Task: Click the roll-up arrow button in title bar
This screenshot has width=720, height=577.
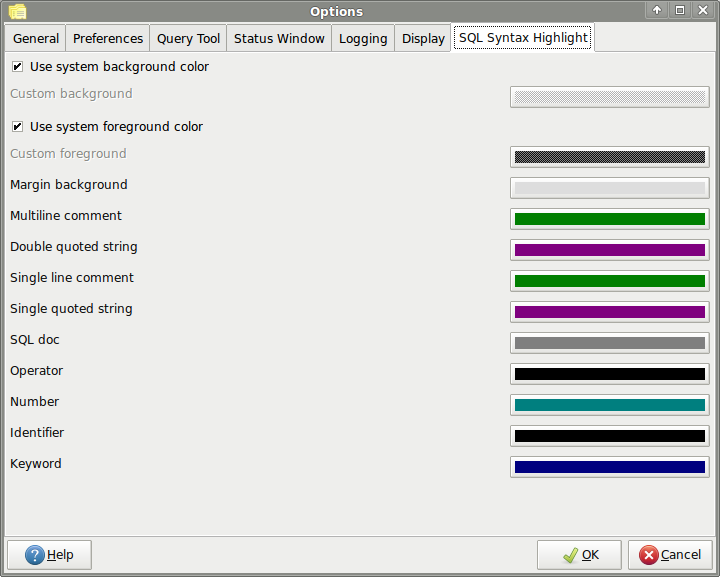Action: coord(657,10)
